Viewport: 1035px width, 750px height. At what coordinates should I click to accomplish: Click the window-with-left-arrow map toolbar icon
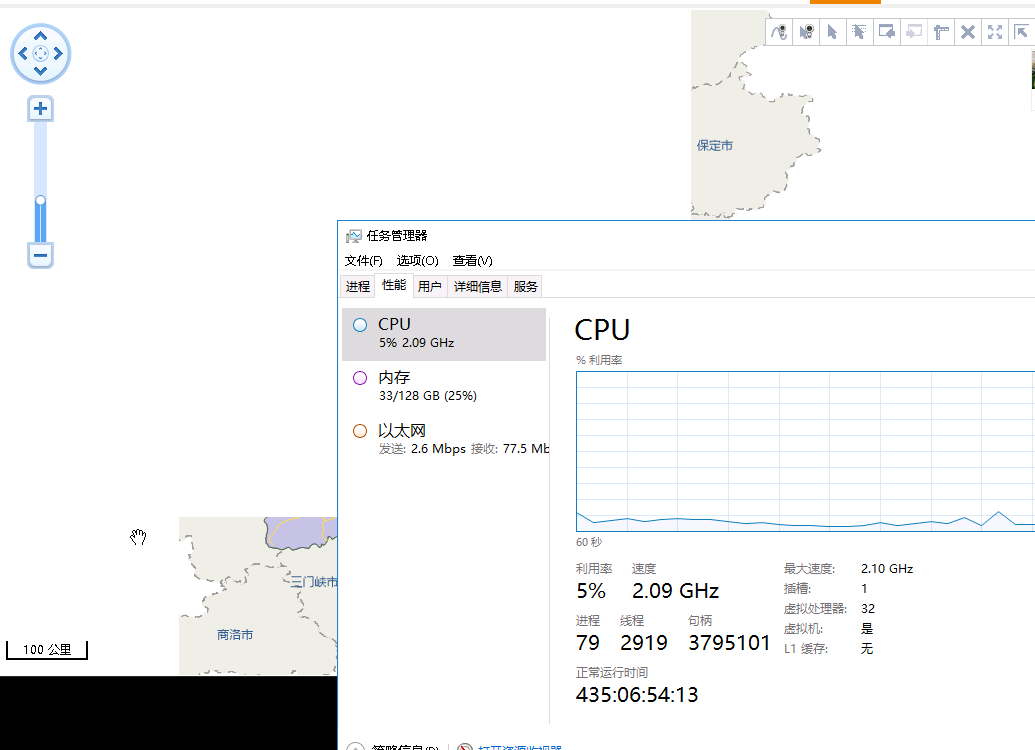click(x=886, y=32)
